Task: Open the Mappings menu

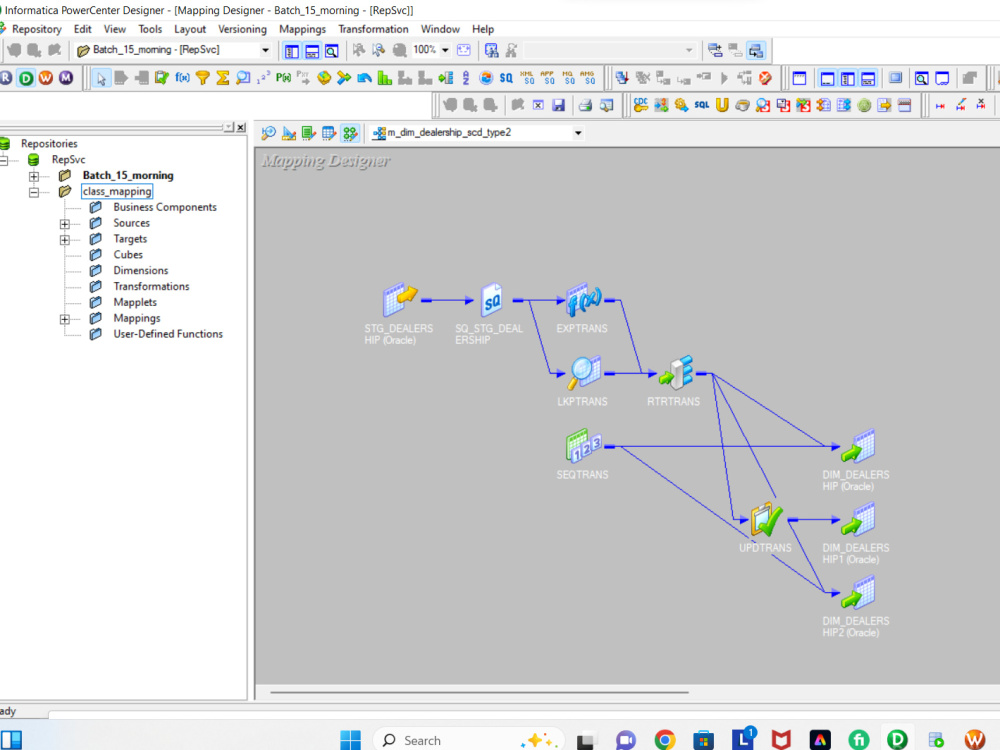Action: click(x=302, y=29)
